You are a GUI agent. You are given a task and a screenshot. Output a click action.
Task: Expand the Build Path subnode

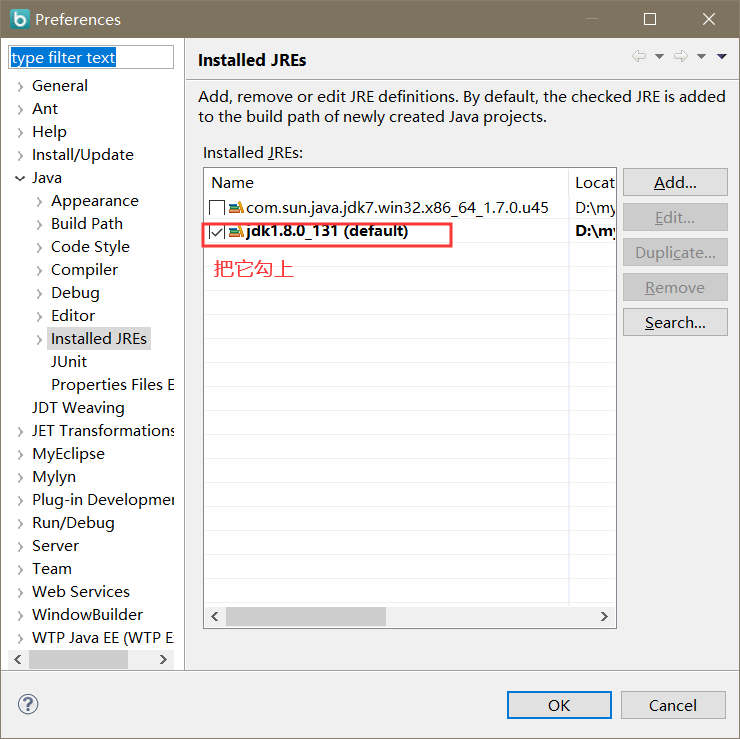[39, 224]
